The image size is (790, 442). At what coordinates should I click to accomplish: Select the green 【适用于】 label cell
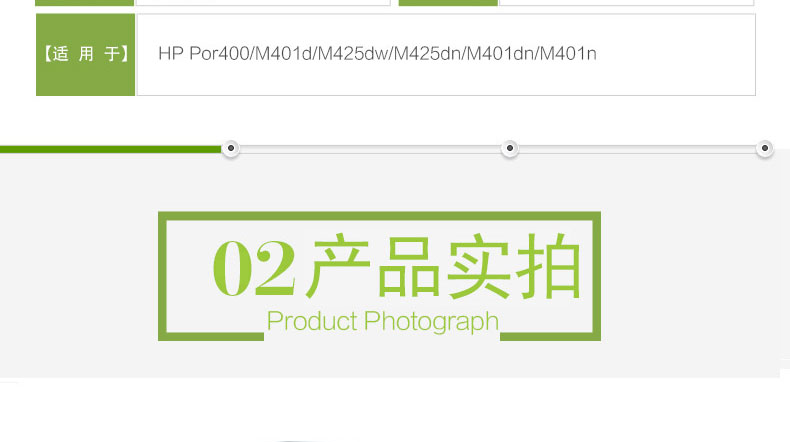click(x=85, y=54)
